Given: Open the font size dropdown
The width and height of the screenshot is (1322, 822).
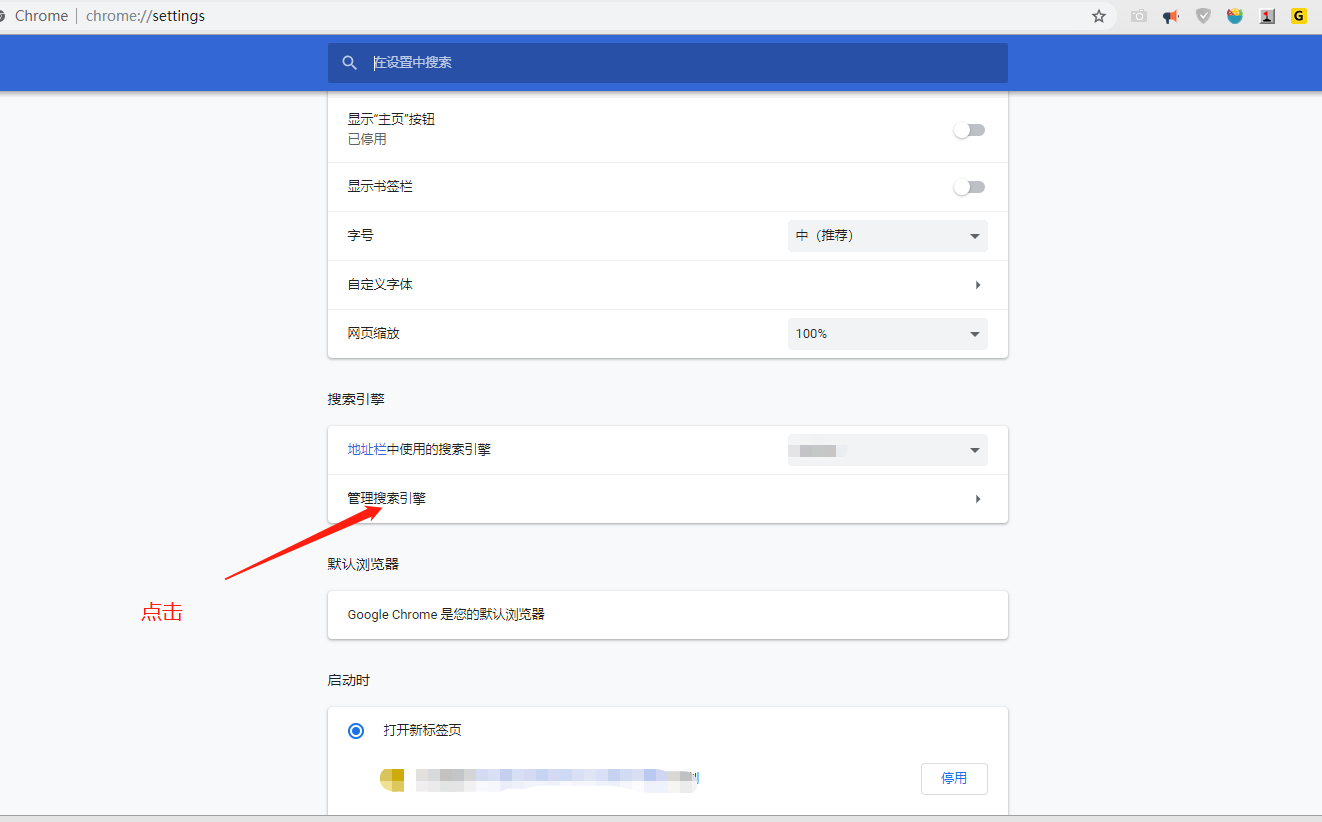Looking at the screenshot, I should point(888,236).
